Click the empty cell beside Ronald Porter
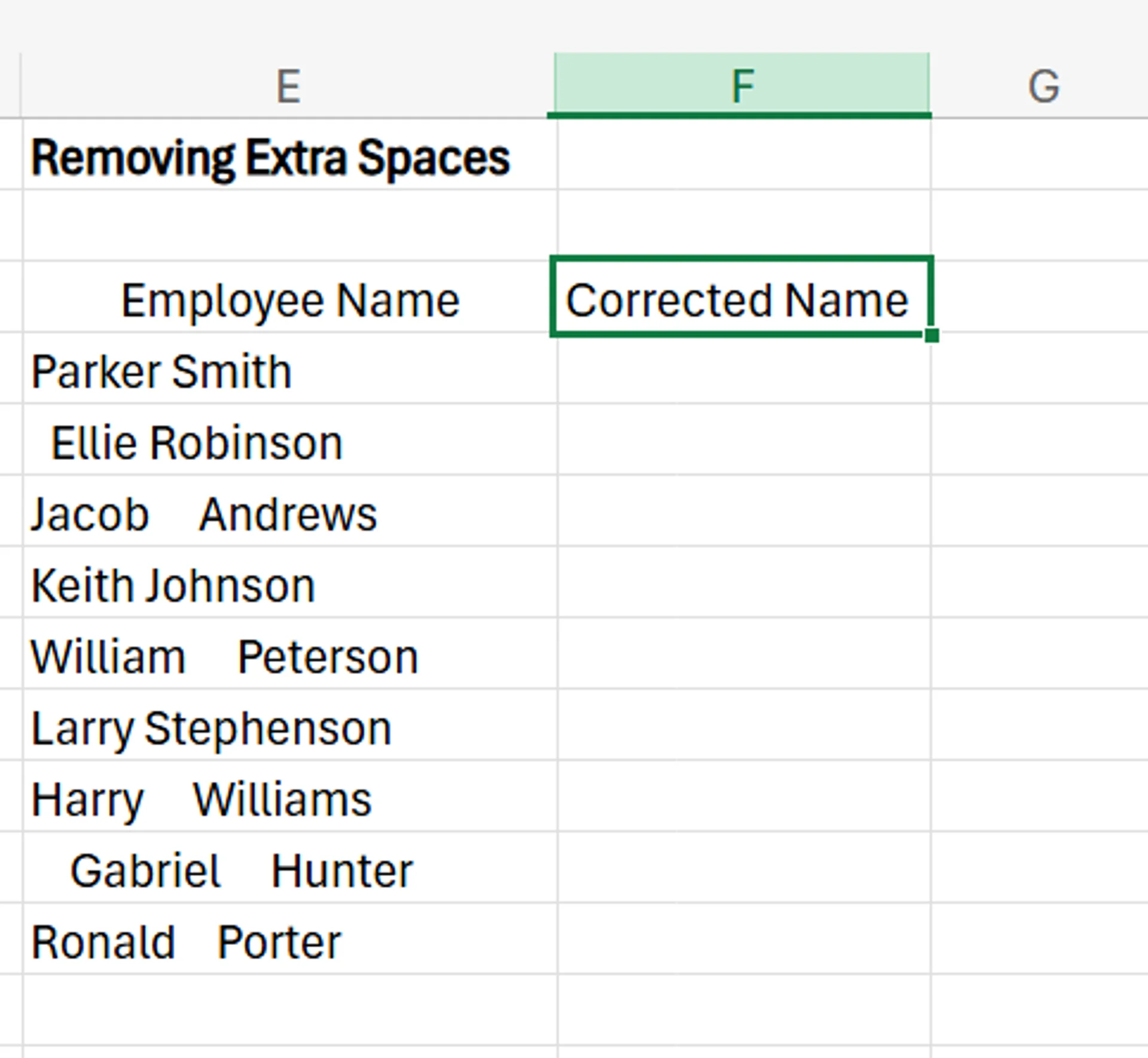This screenshot has height=1058, width=1148. click(741, 941)
